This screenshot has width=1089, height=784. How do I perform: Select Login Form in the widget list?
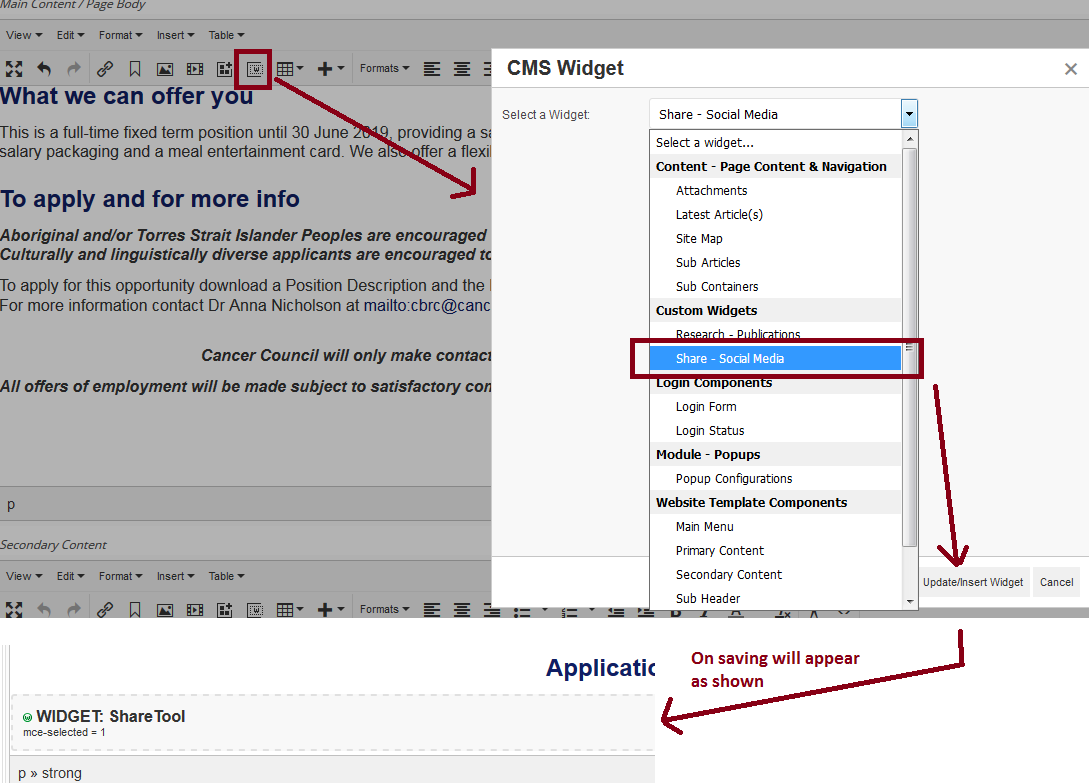[x=706, y=407]
